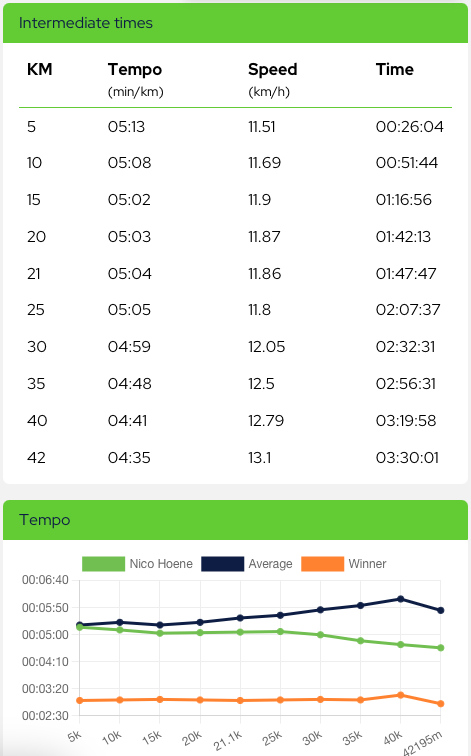The image size is (471, 756).
Task: Click the KM column header
Action: tap(40, 69)
